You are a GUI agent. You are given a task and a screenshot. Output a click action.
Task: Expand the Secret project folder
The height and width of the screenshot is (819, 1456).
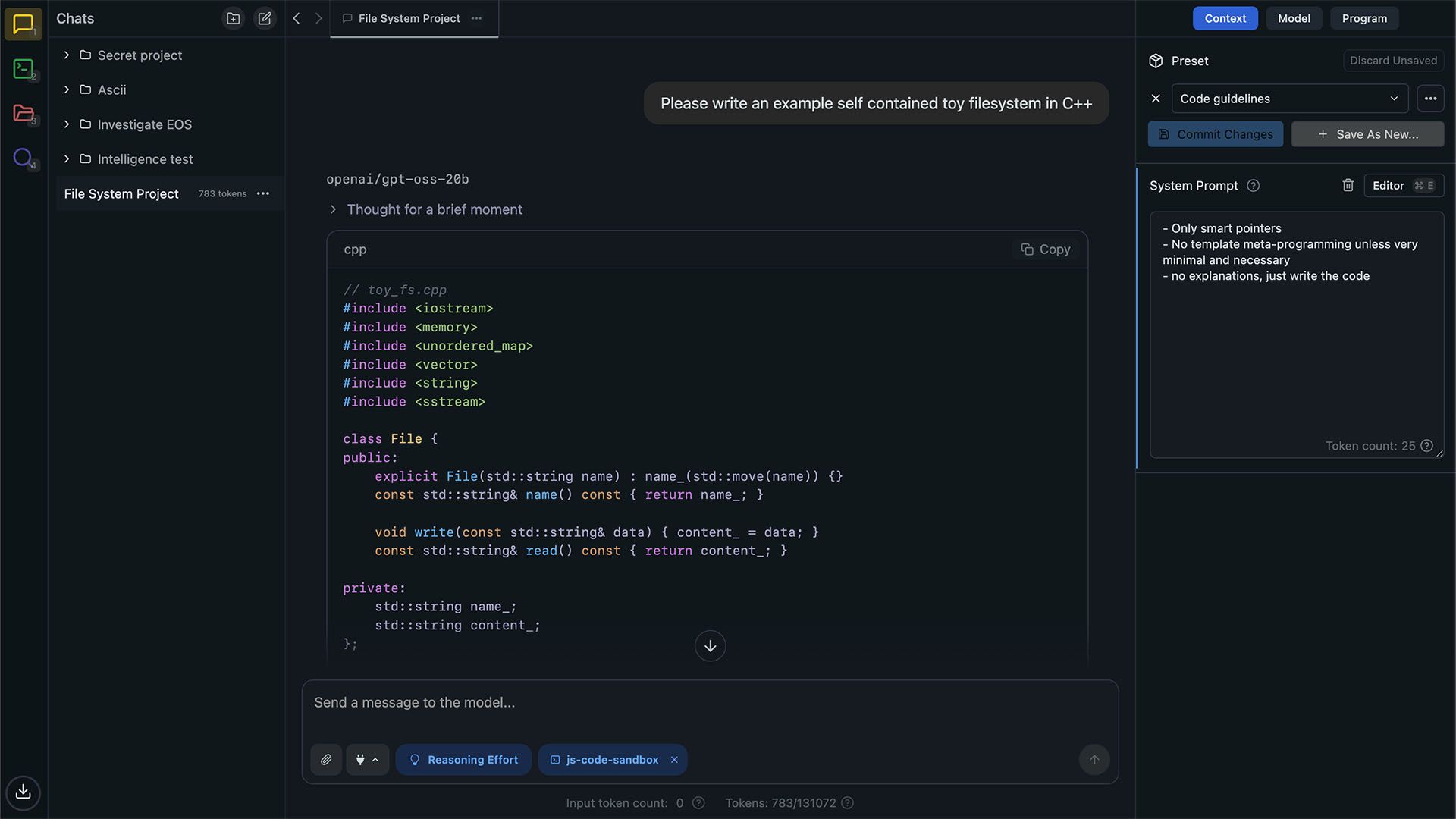point(67,55)
